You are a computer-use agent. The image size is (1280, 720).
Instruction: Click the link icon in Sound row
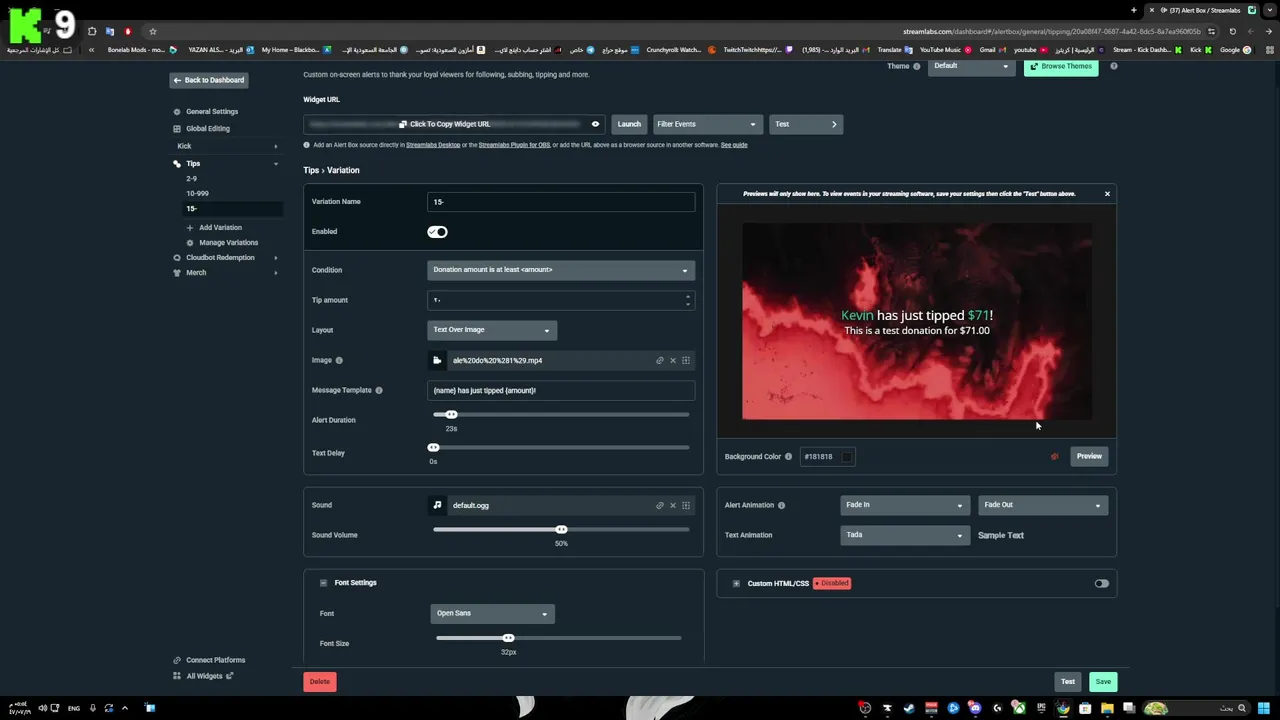(x=659, y=506)
